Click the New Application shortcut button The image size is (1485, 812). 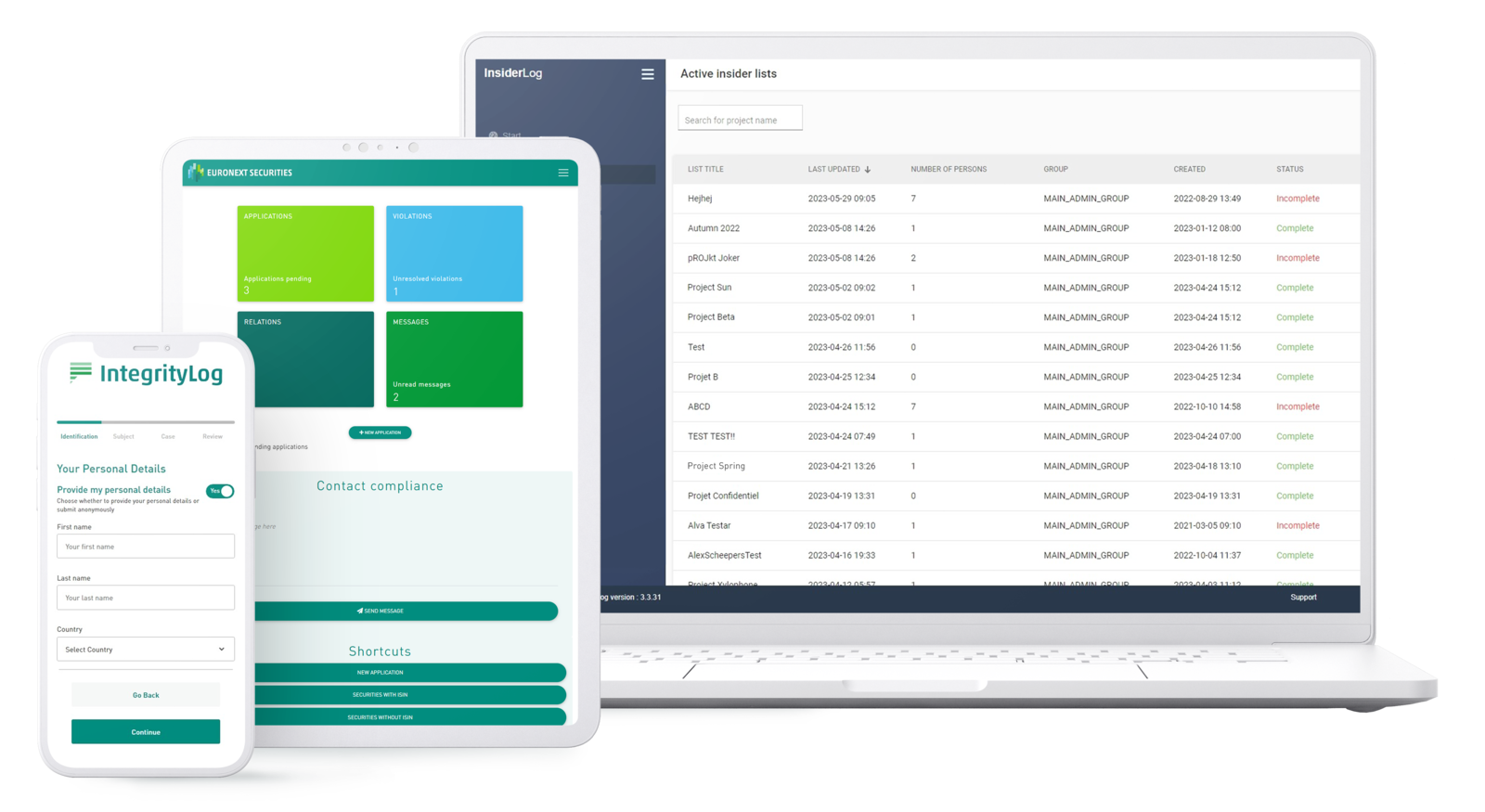click(409, 673)
